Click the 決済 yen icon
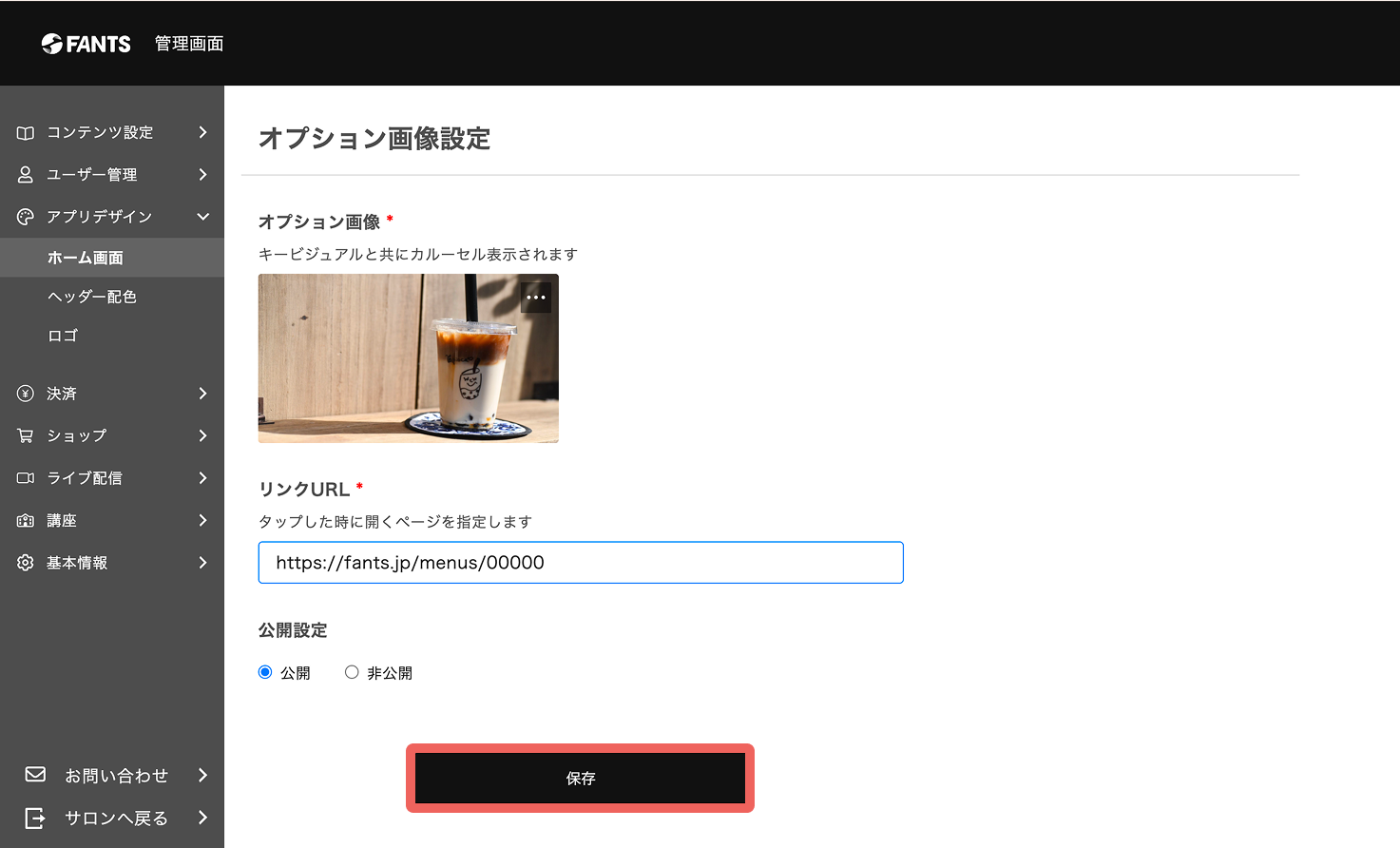The width and height of the screenshot is (1400, 848). pyautogui.click(x=26, y=394)
